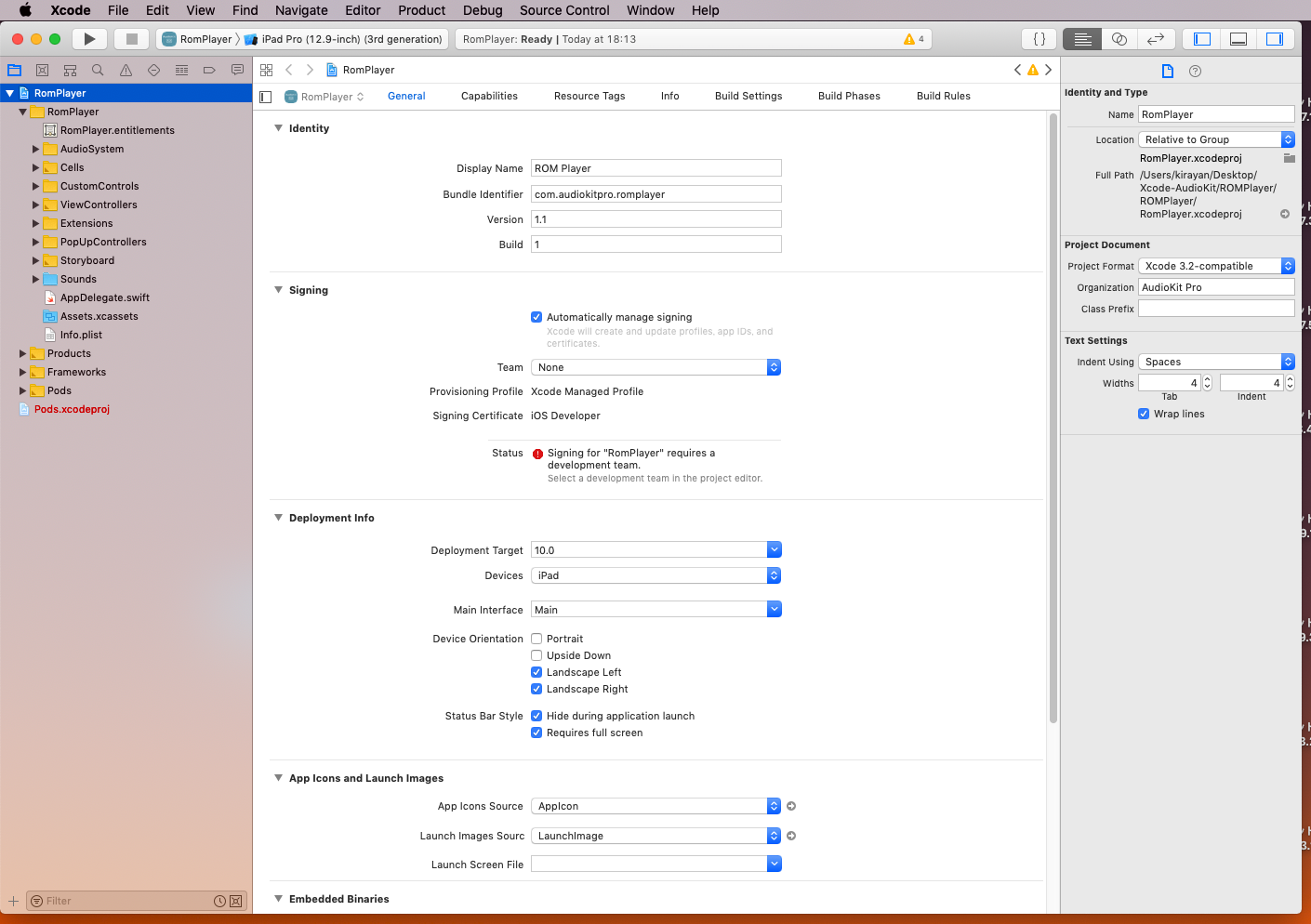Viewport: 1311px width, 924px height.
Task: Open the related items grid menu
Action: point(267,70)
